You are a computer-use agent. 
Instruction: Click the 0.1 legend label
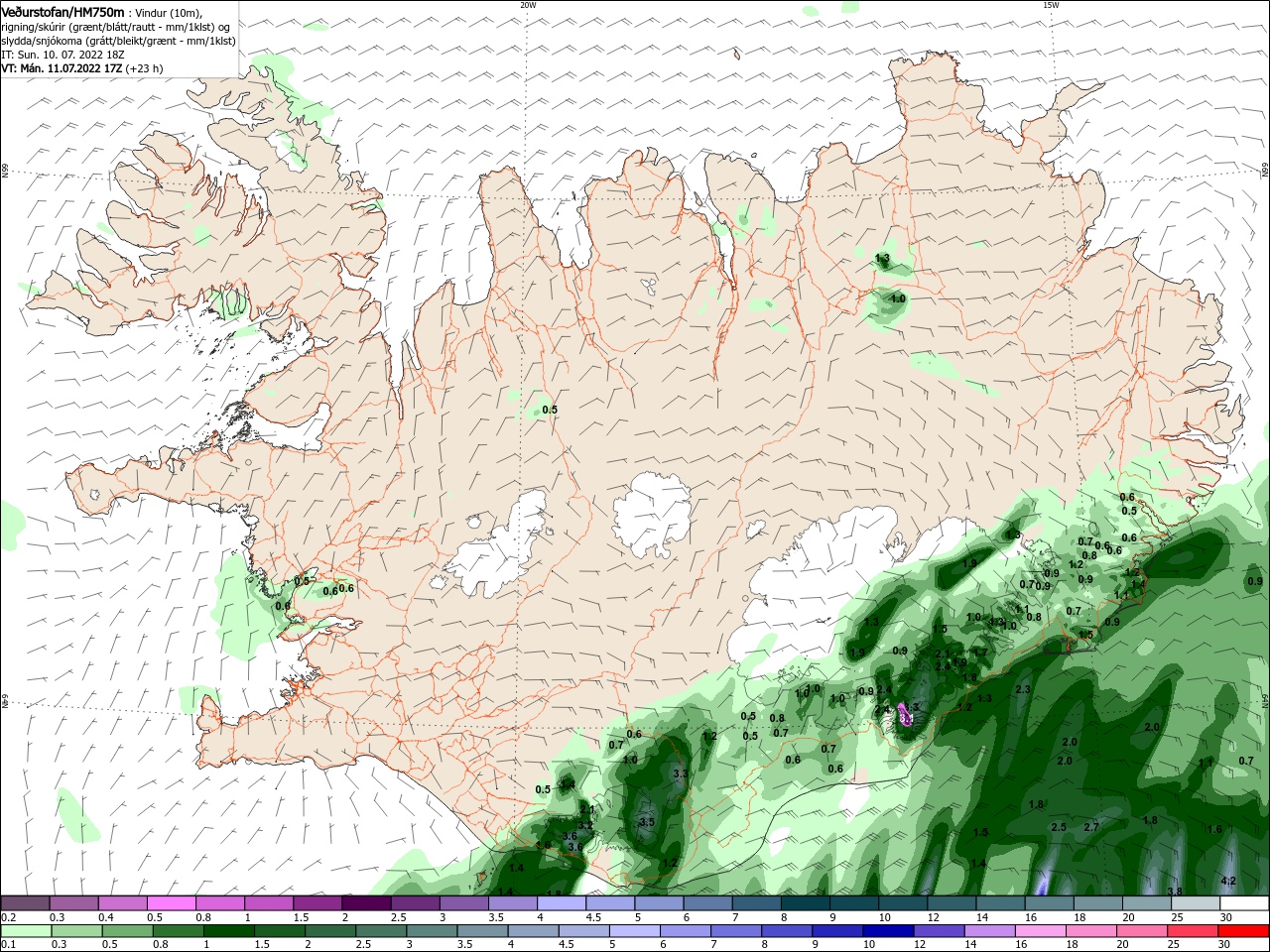pos(8,945)
